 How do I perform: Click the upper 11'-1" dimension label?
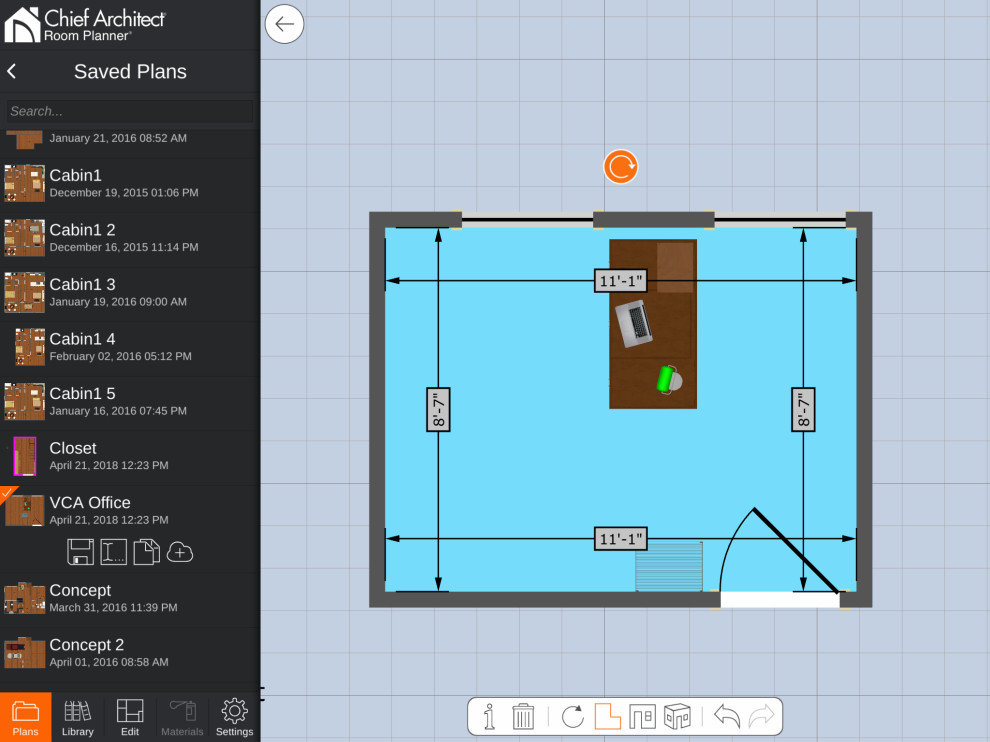pyautogui.click(x=621, y=280)
